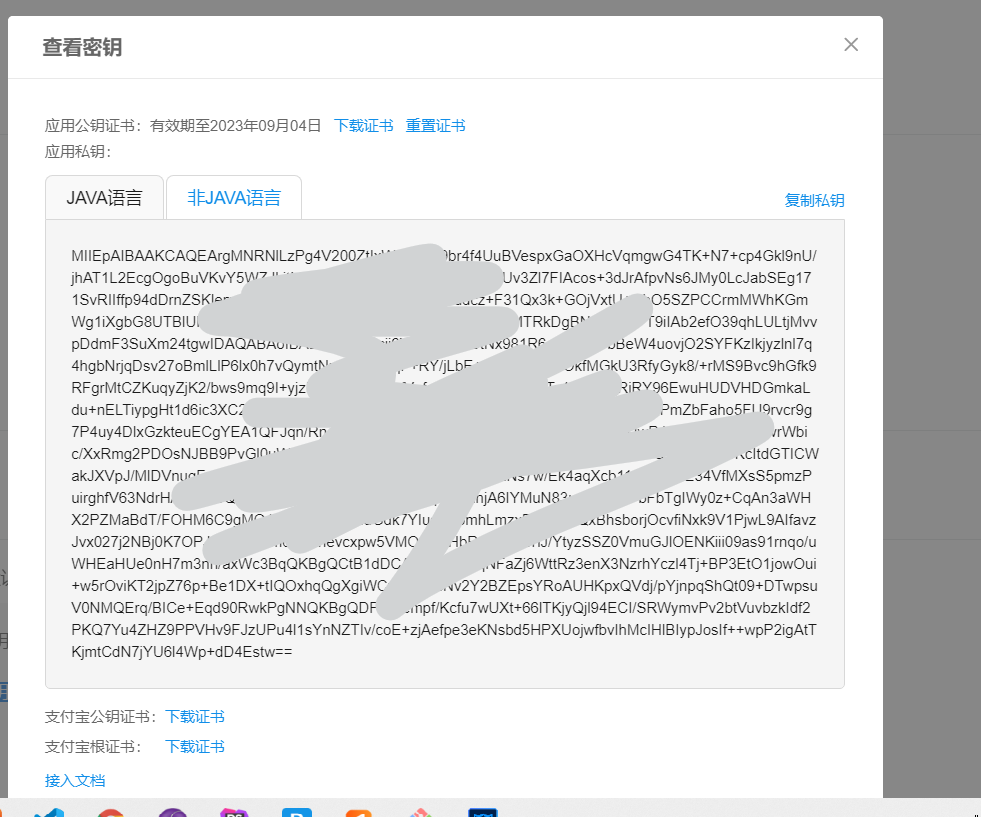Image resolution: width=981 pixels, height=817 pixels.
Task: Click 下载证书 next to 应用公钥证书
Action: [363, 125]
